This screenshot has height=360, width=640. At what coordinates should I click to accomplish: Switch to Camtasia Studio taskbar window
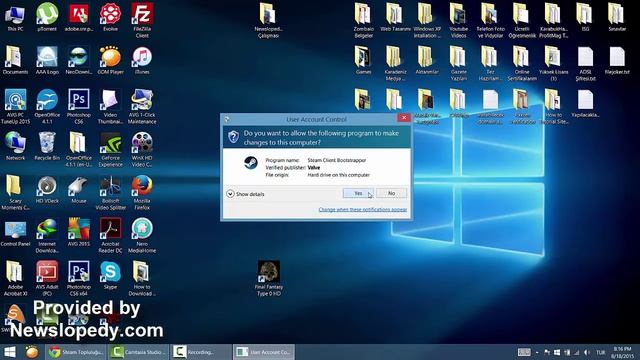point(139,352)
